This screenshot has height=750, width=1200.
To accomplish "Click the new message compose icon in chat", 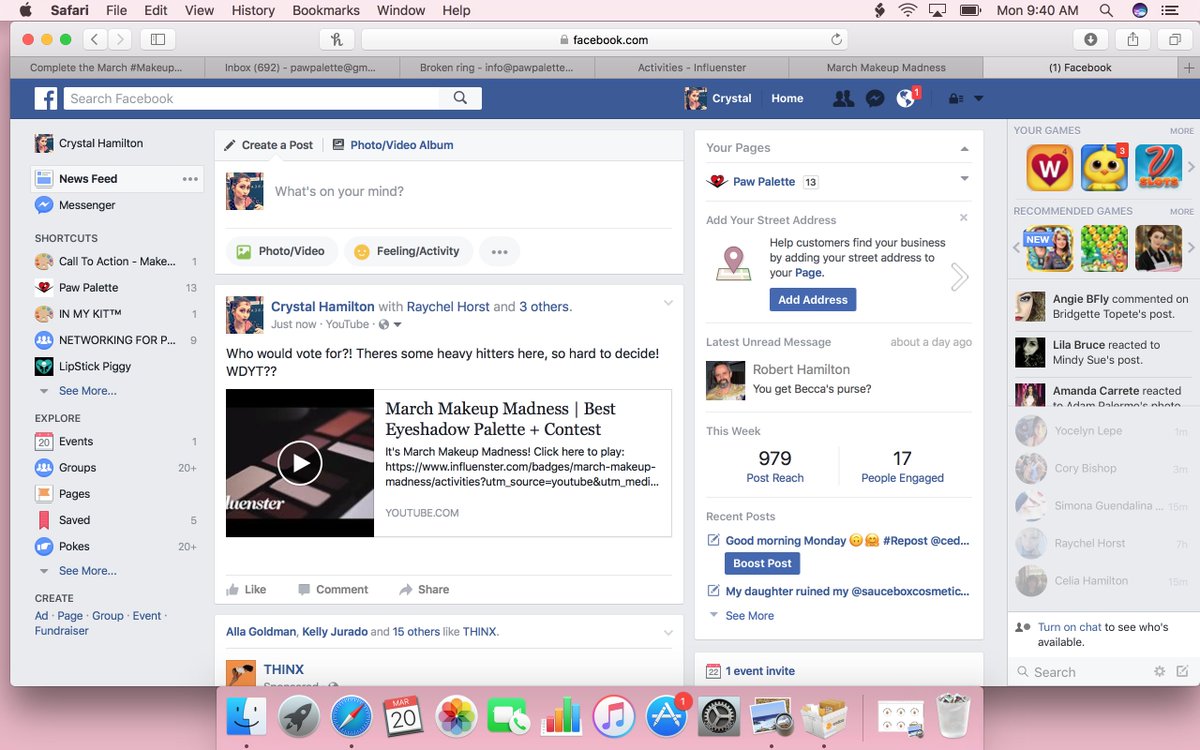I will [1183, 671].
